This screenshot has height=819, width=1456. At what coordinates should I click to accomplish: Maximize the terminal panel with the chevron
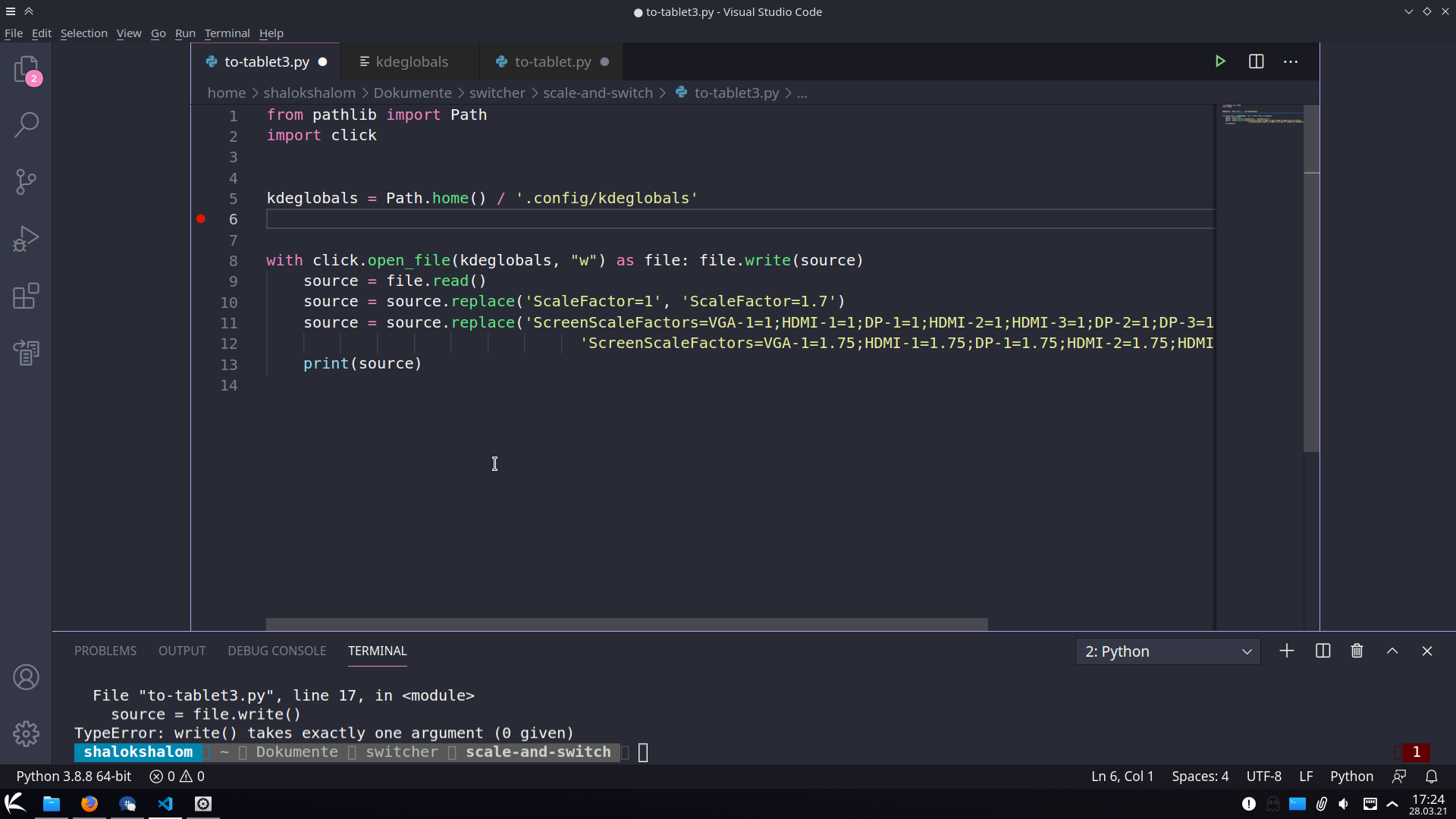pyautogui.click(x=1392, y=651)
